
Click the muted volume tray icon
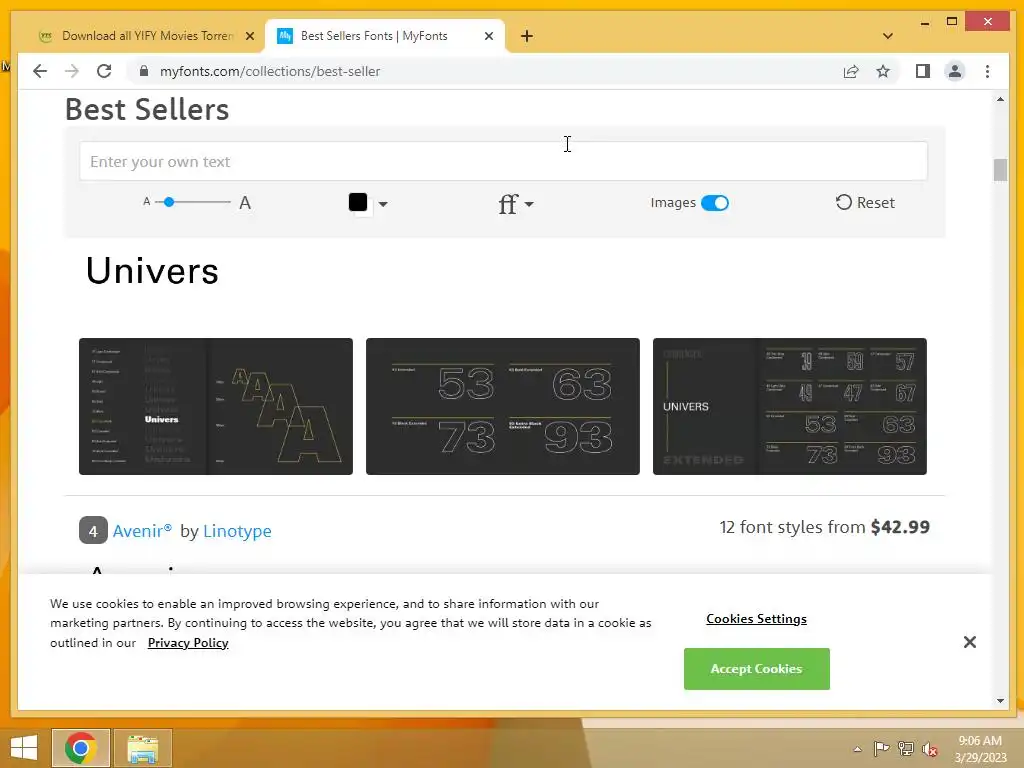[x=930, y=749]
